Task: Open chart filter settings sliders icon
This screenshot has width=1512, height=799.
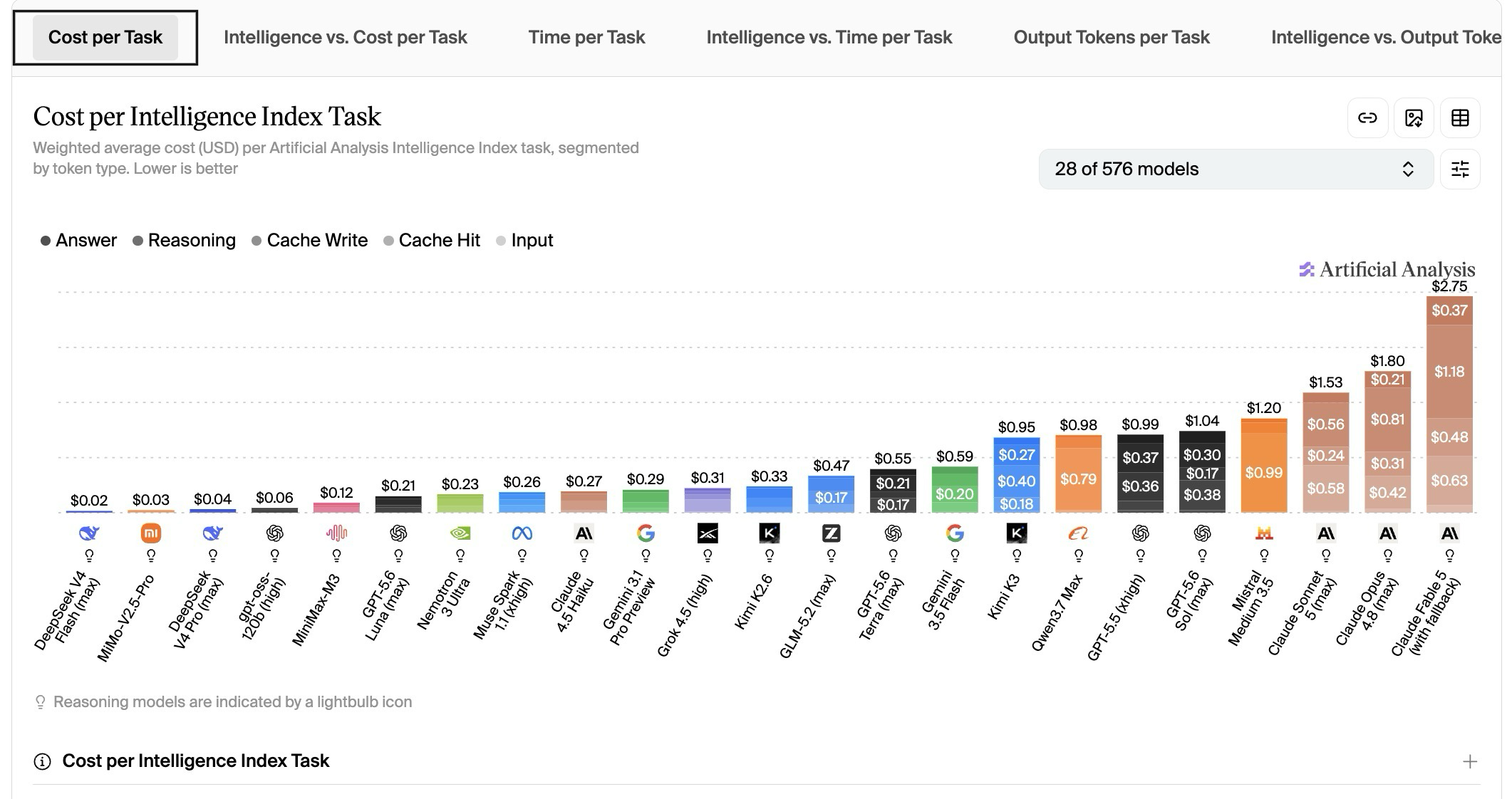Action: 1460,169
